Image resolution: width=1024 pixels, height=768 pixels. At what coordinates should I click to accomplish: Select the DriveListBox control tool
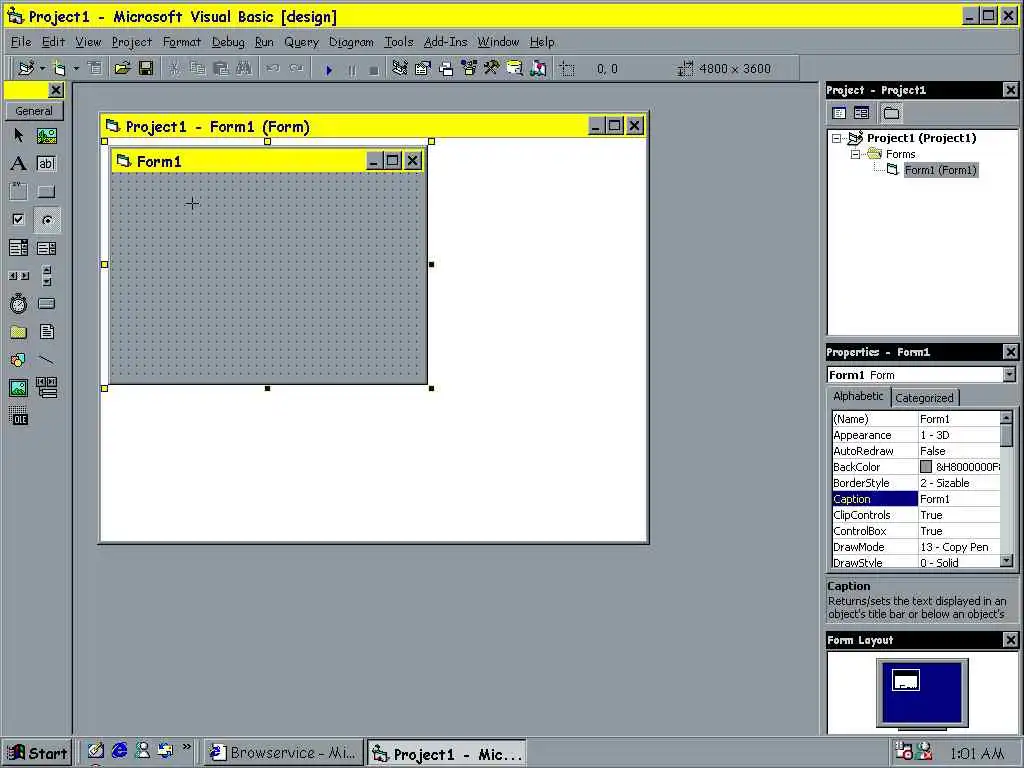(46, 304)
